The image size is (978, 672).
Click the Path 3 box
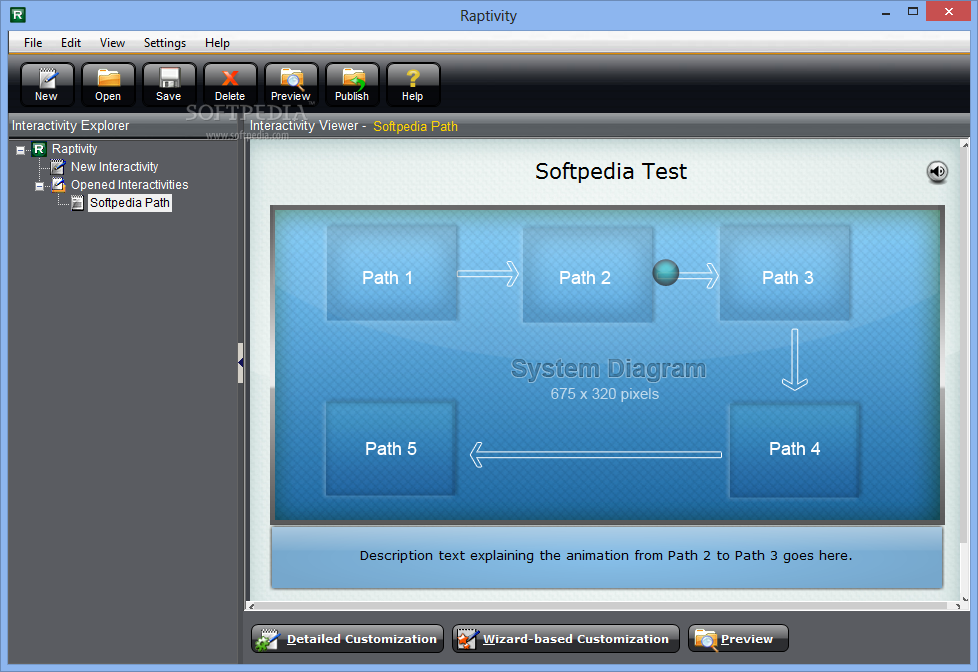(785, 273)
